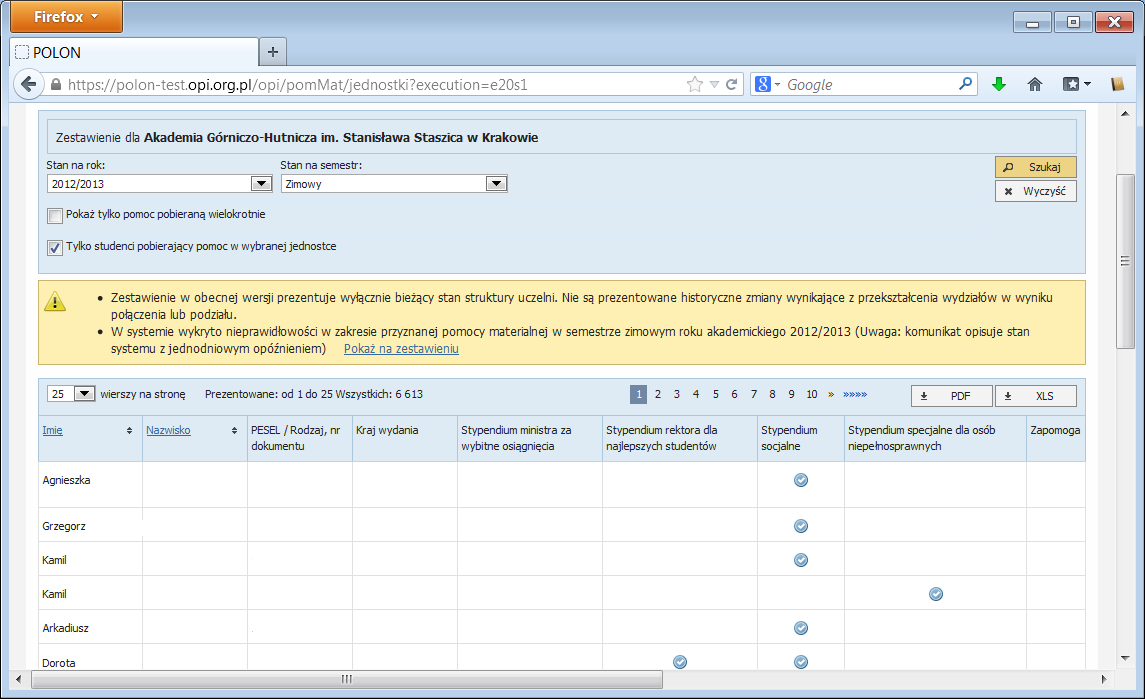The image size is (1145, 699).
Task: Go to results page 2
Action: coord(658,394)
